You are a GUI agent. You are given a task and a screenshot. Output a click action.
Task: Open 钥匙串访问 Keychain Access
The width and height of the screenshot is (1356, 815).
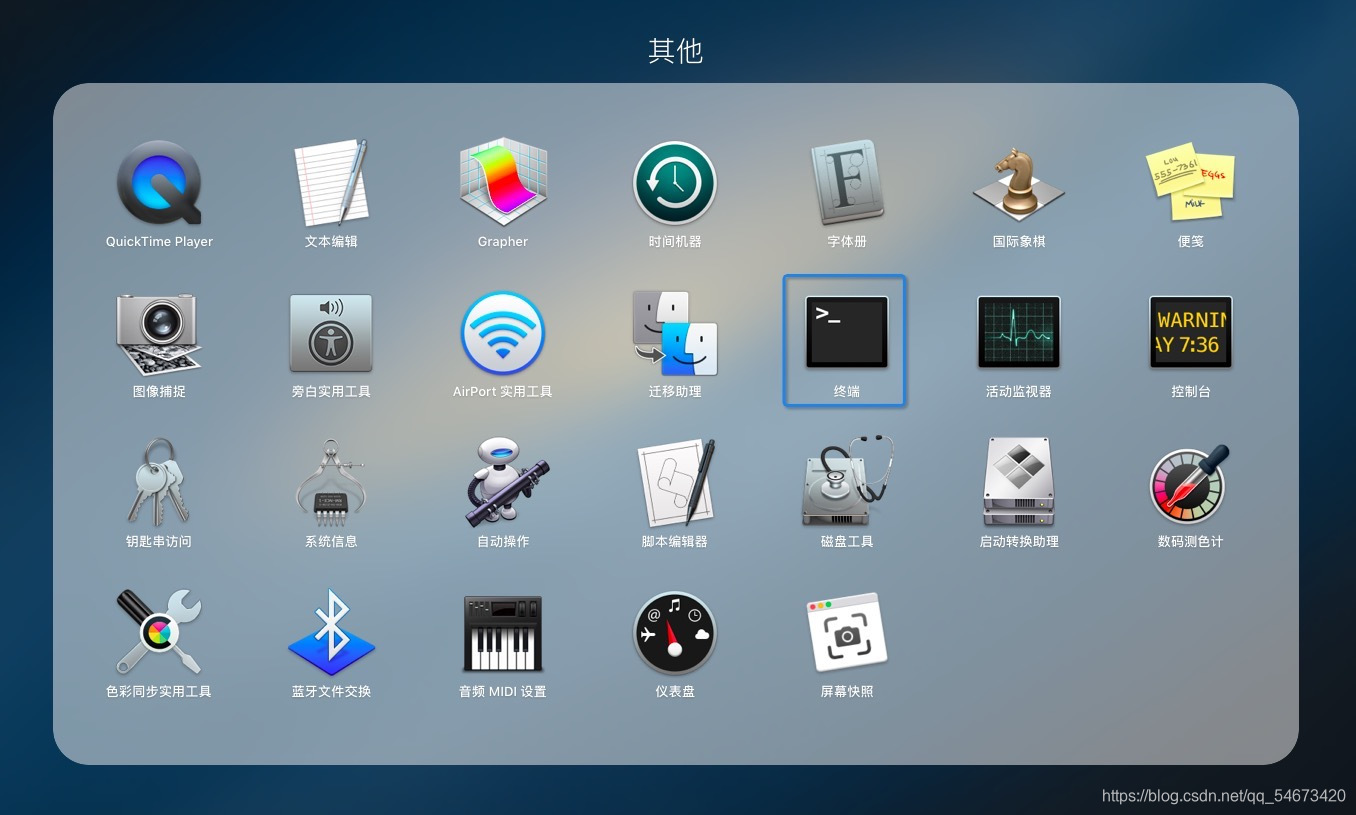[159, 483]
